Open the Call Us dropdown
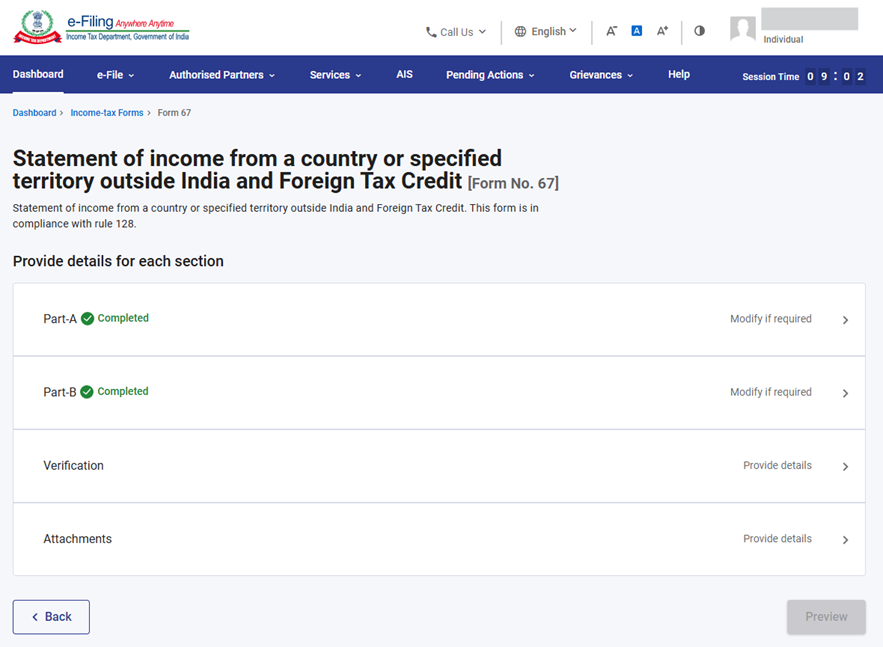 pyautogui.click(x=456, y=32)
